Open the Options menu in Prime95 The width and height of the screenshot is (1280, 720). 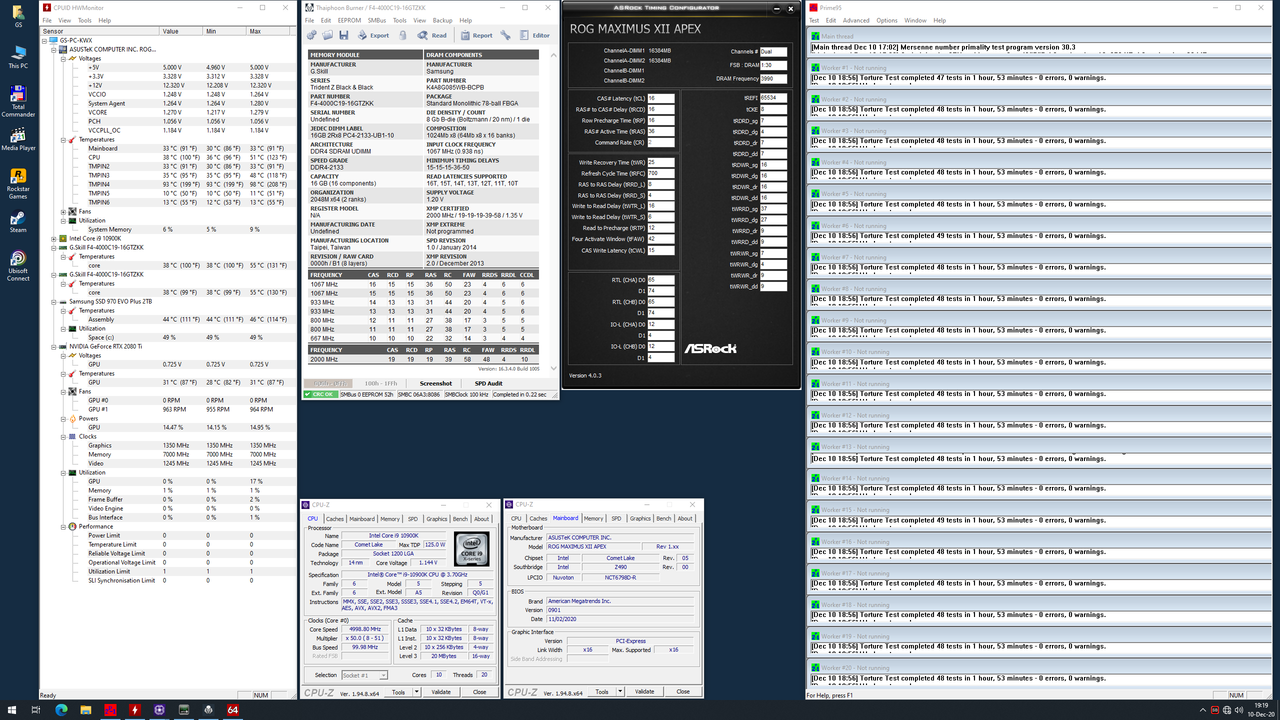[887, 20]
